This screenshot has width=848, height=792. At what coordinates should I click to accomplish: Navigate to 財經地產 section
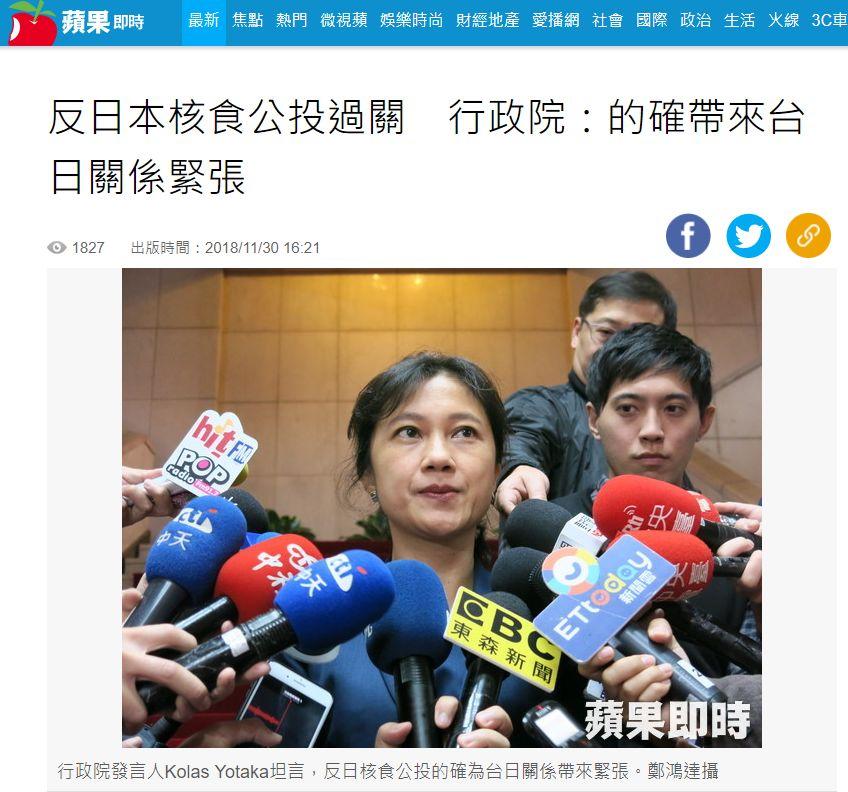coord(487,21)
